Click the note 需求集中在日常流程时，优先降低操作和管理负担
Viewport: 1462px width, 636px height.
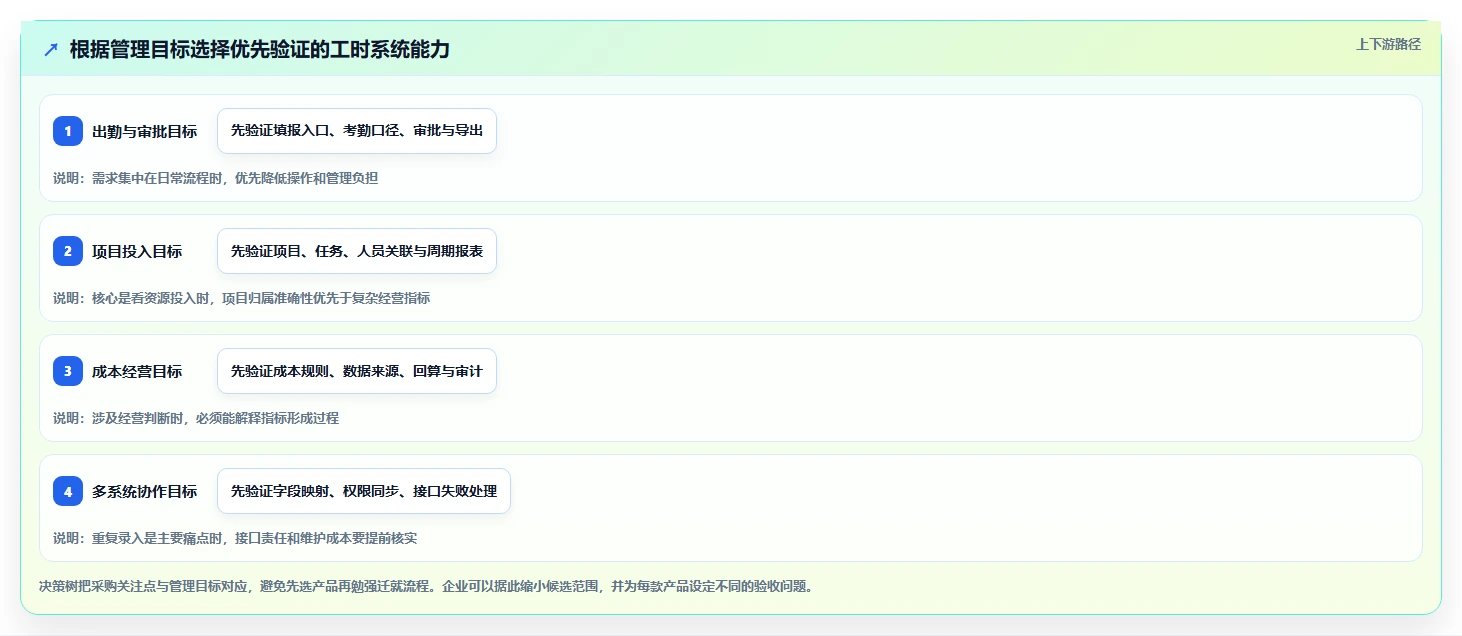(235, 178)
